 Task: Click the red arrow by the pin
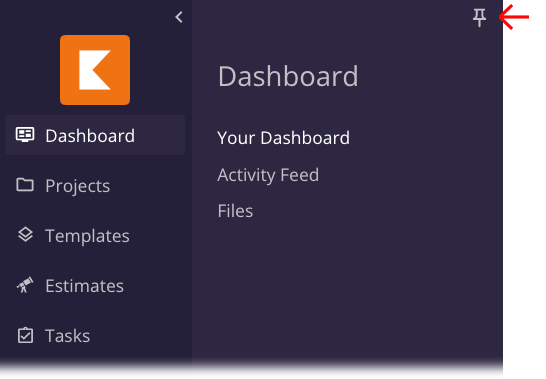coord(514,17)
